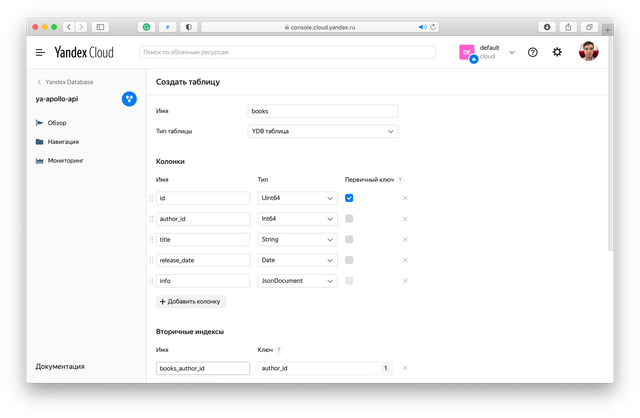The width and height of the screenshot is (640, 418).
Task: Toggle primary key checkbox for author_id
Action: click(x=349, y=219)
